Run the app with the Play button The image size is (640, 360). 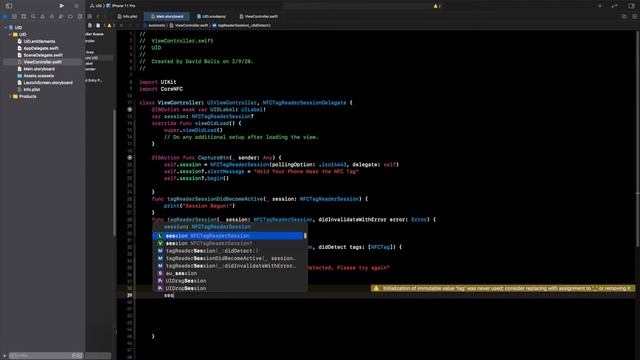point(62,6)
